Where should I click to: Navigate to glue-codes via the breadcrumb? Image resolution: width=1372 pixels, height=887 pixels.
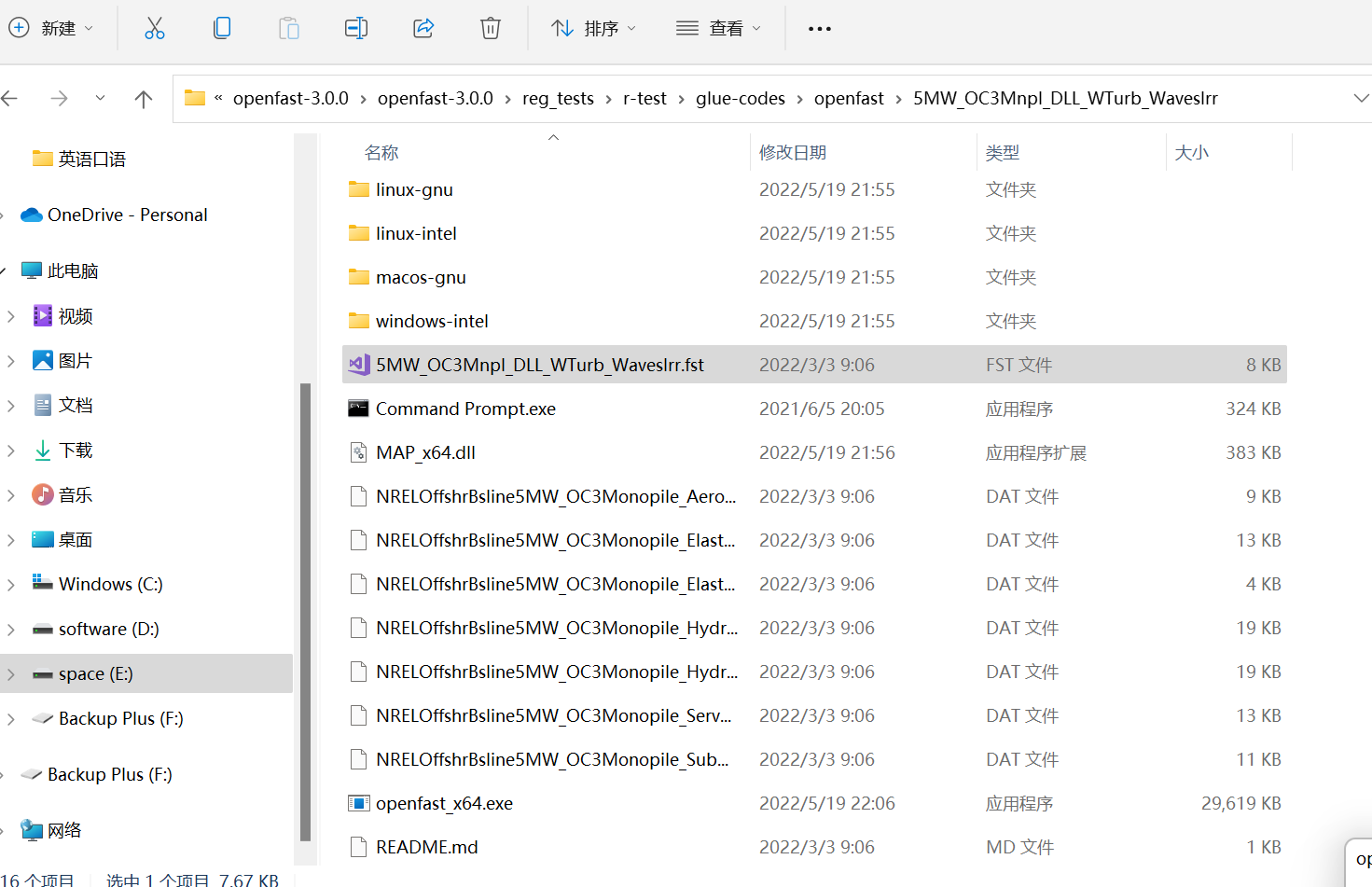pos(741,98)
